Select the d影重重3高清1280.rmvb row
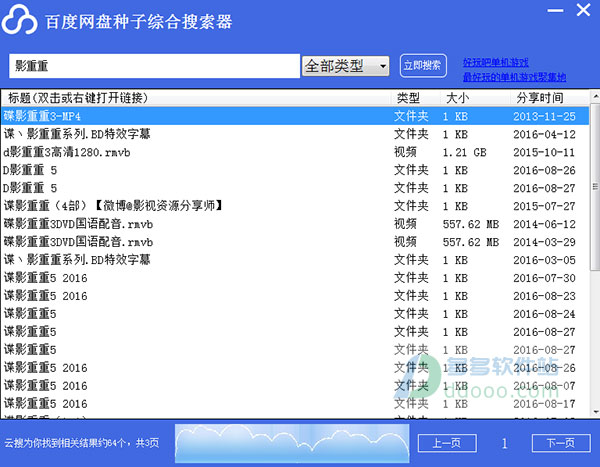The width and height of the screenshot is (600, 467). point(295,152)
